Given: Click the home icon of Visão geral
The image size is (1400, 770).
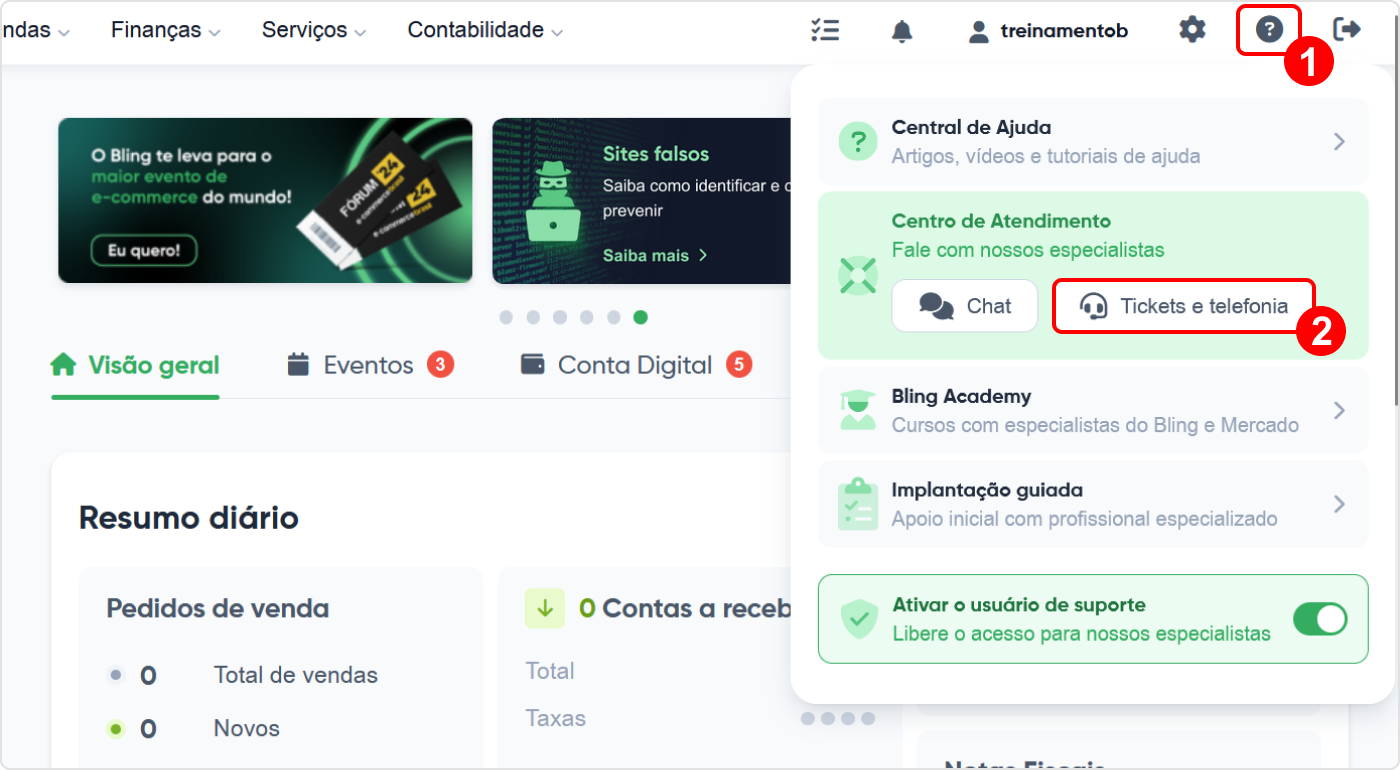Looking at the screenshot, I should (x=63, y=365).
